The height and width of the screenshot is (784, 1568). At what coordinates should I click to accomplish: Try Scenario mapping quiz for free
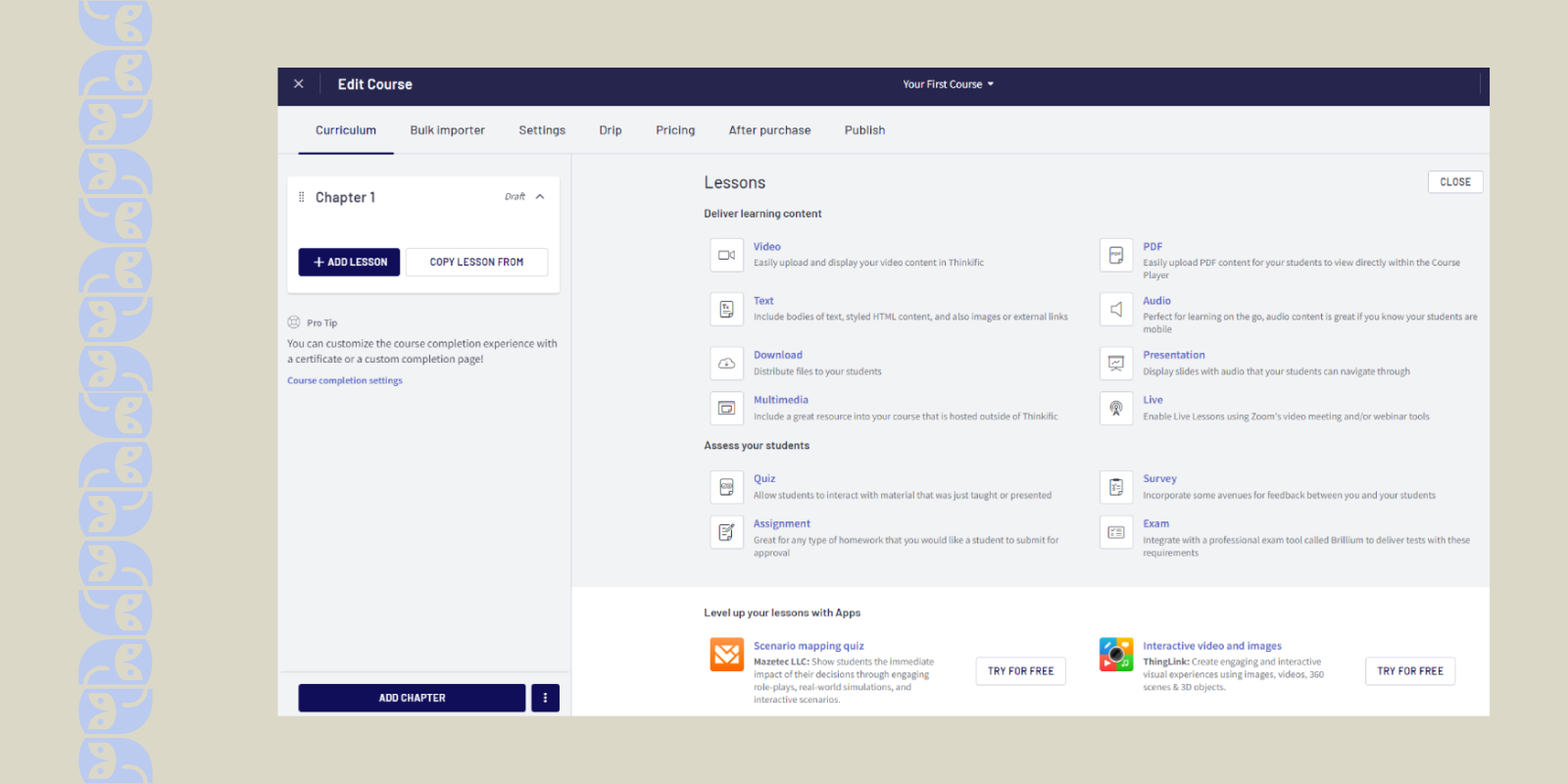pos(1020,671)
